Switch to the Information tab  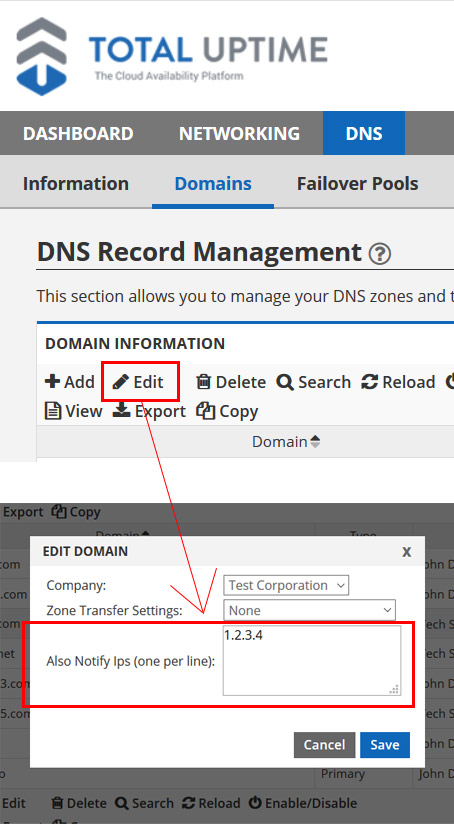[76, 183]
